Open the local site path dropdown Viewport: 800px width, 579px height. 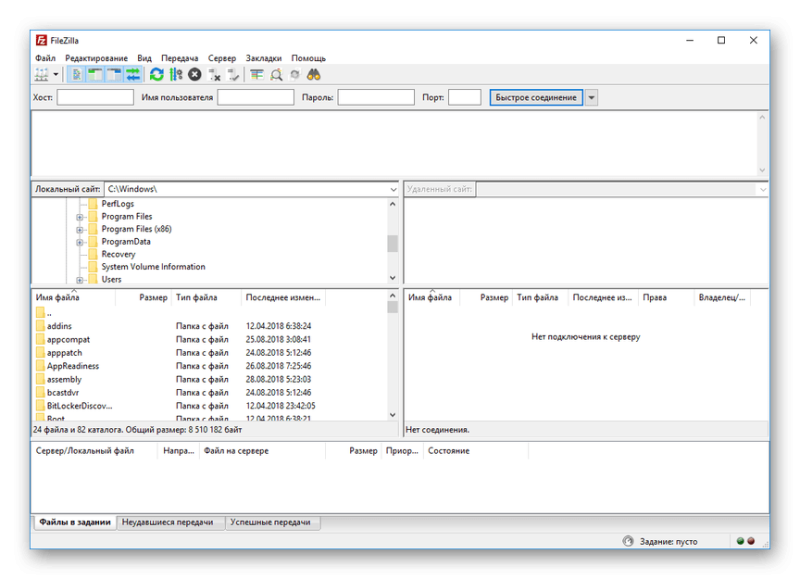point(393,189)
